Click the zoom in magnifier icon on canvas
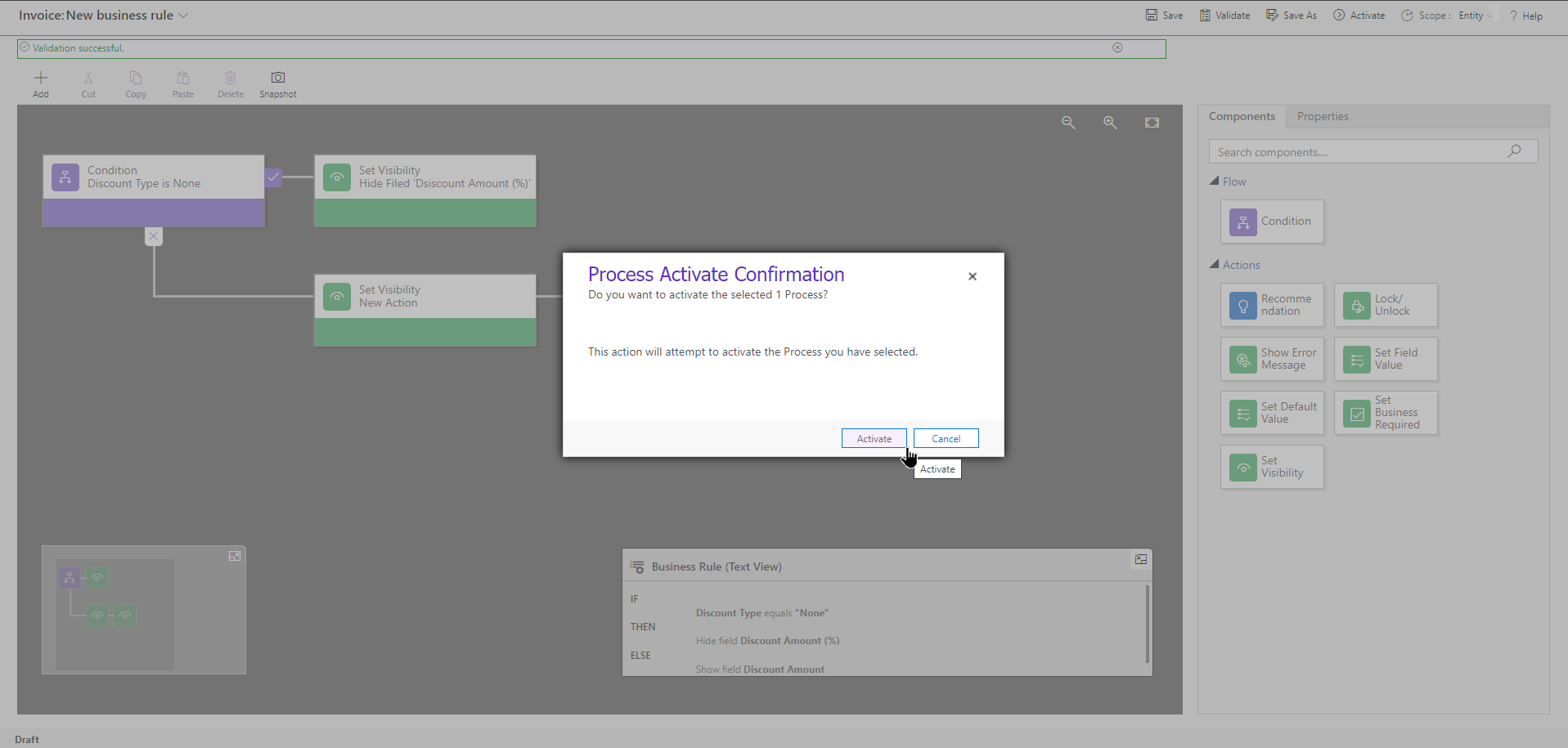1568x748 pixels. point(1110,122)
